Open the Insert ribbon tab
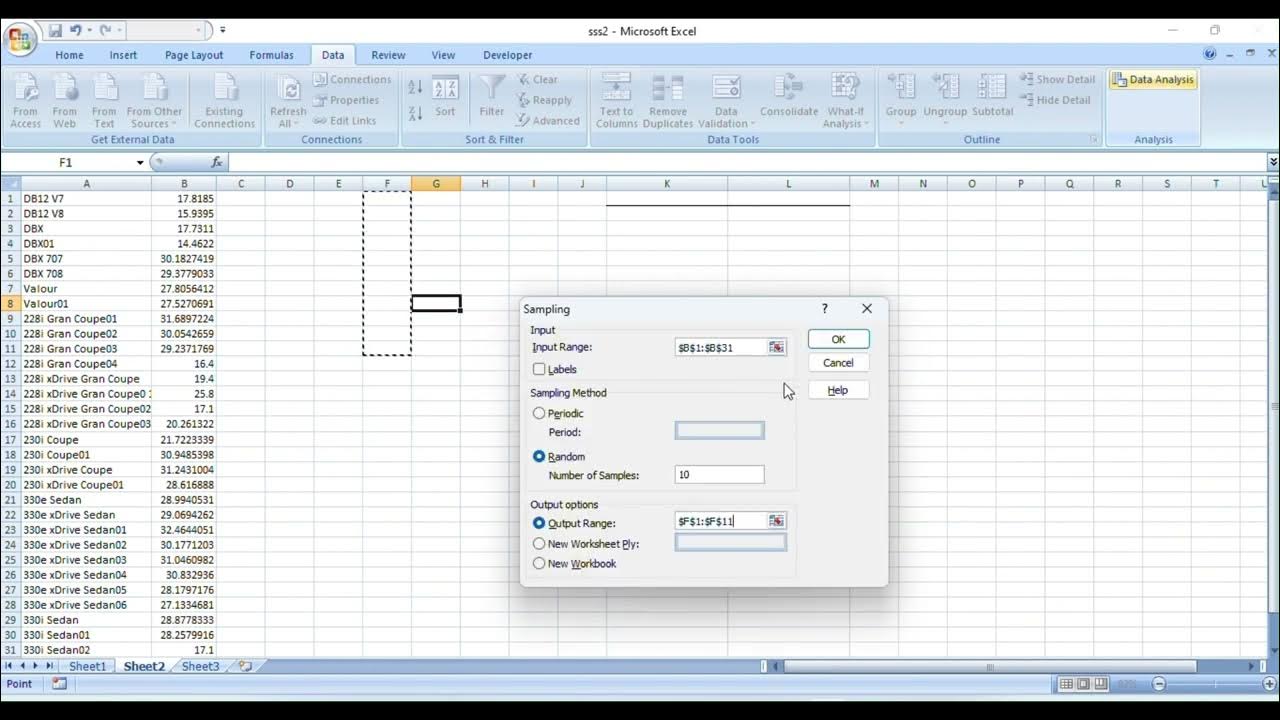 pyautogui.click(x=123, y=55)
